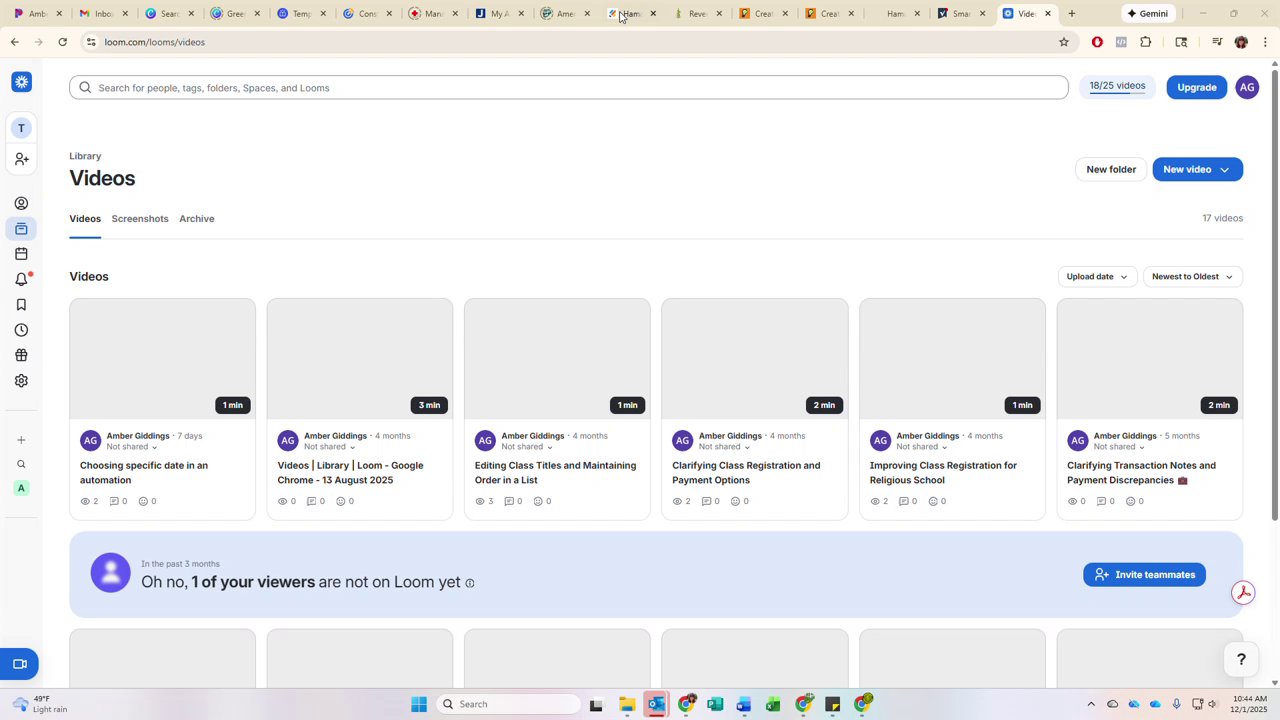
Task: Click the invite people icon in the sidebar
Action: point(21,159)
